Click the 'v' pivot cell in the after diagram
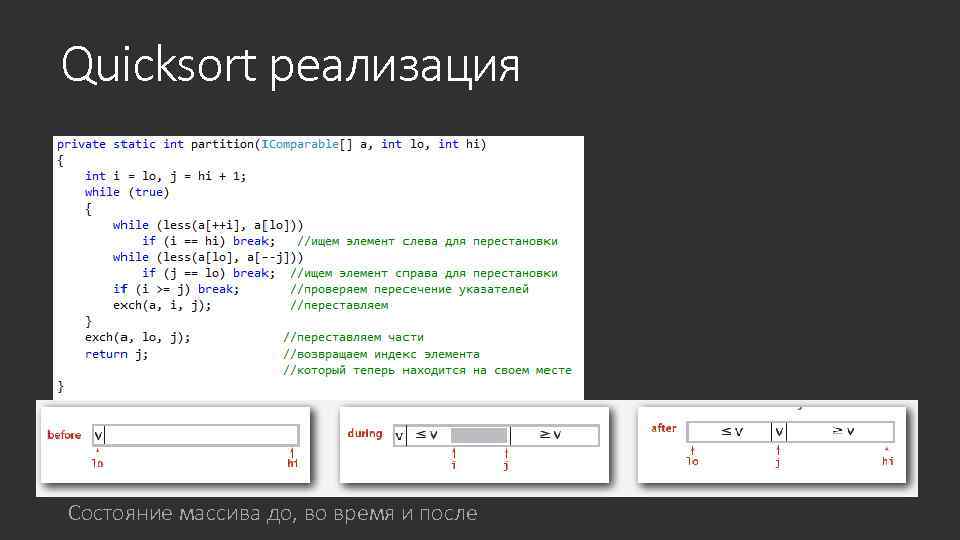960x540 pixels. [x=779, y=432]
